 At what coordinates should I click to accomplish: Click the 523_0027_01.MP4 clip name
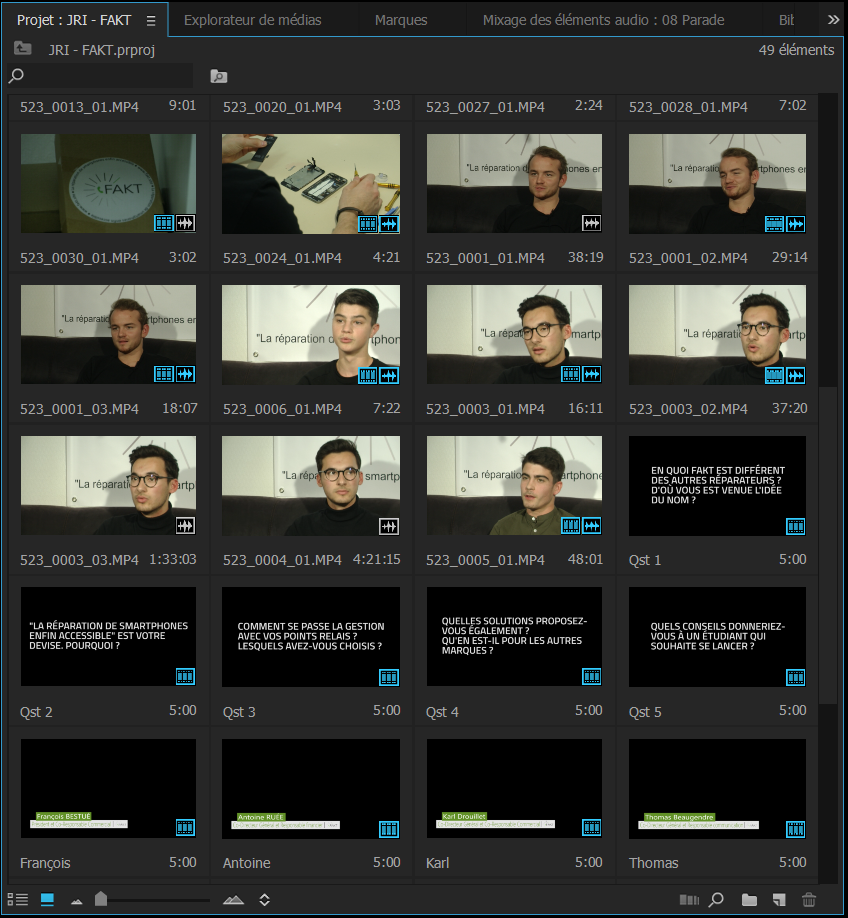[485, 107]
